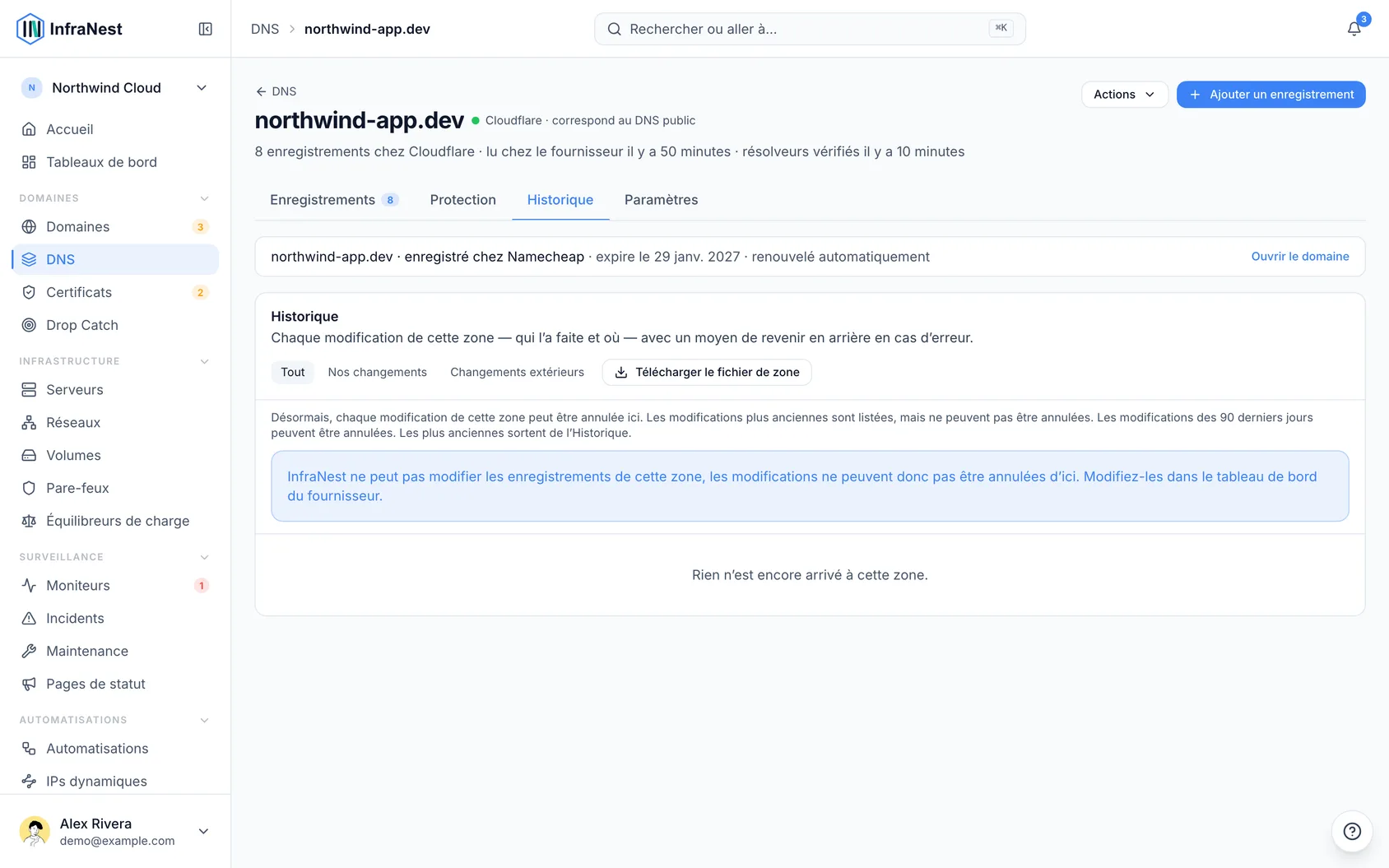
Task: Click the IPs dynamiques icon
Action: [29, 781]
